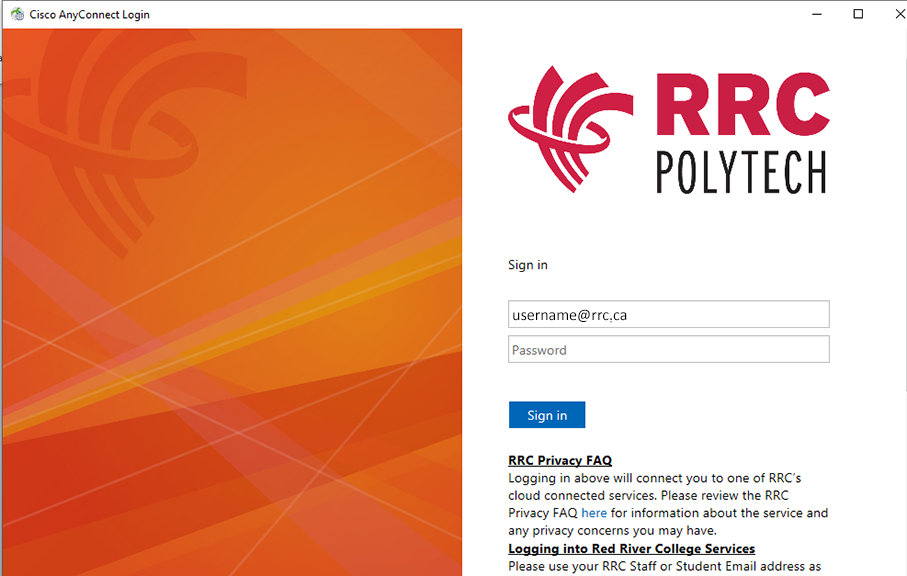The height and width of the screenshot is (576, 907).
Task: Click the Cisco AnyConnect title bar icon
Action: (x=17, y=14)
